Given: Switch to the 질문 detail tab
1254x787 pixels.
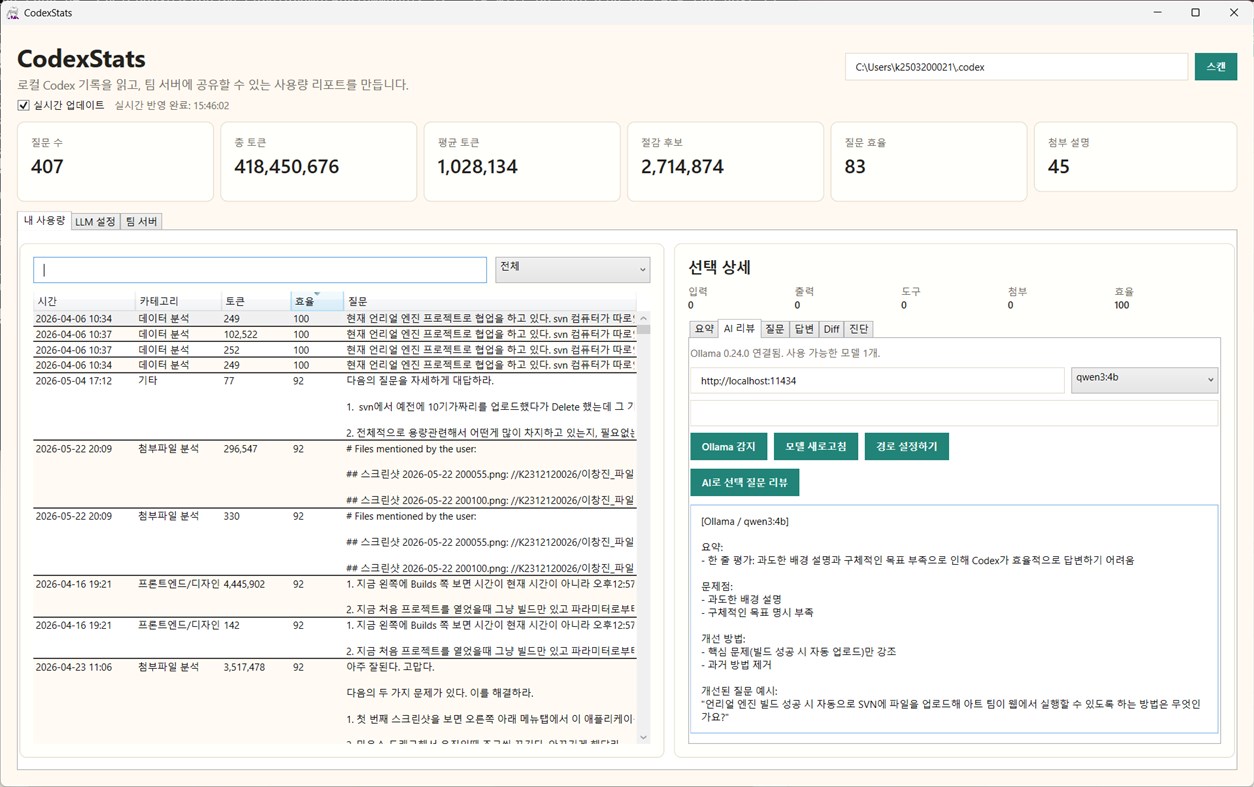Looking at the screenshot, I should pyautogui.click(x=775, y=329).
